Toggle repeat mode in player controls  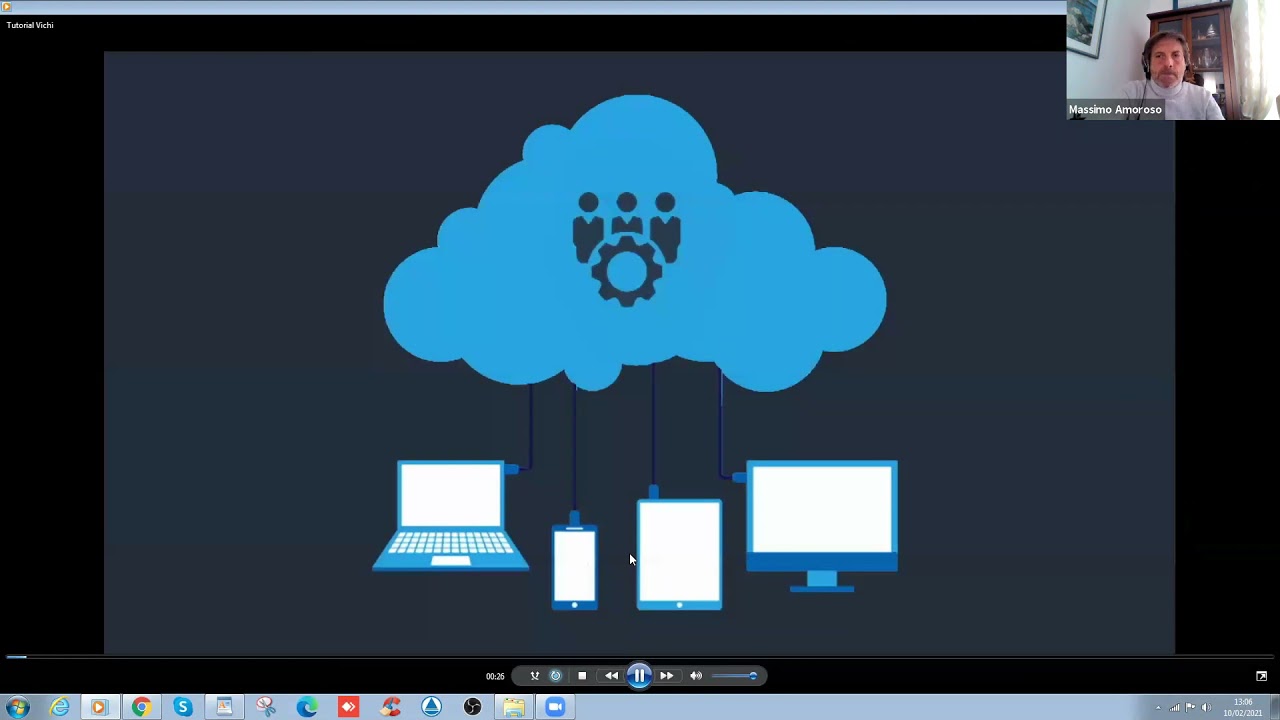click(556, 676)
